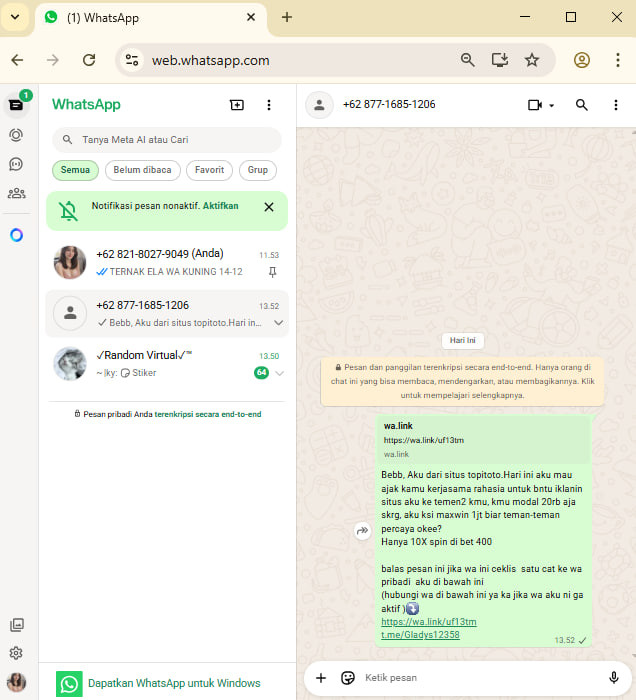Image resolution: width=636 pixels, height=700 pixels.
Task: Open the media gallery icon in the sidebar
Action: 17,625
